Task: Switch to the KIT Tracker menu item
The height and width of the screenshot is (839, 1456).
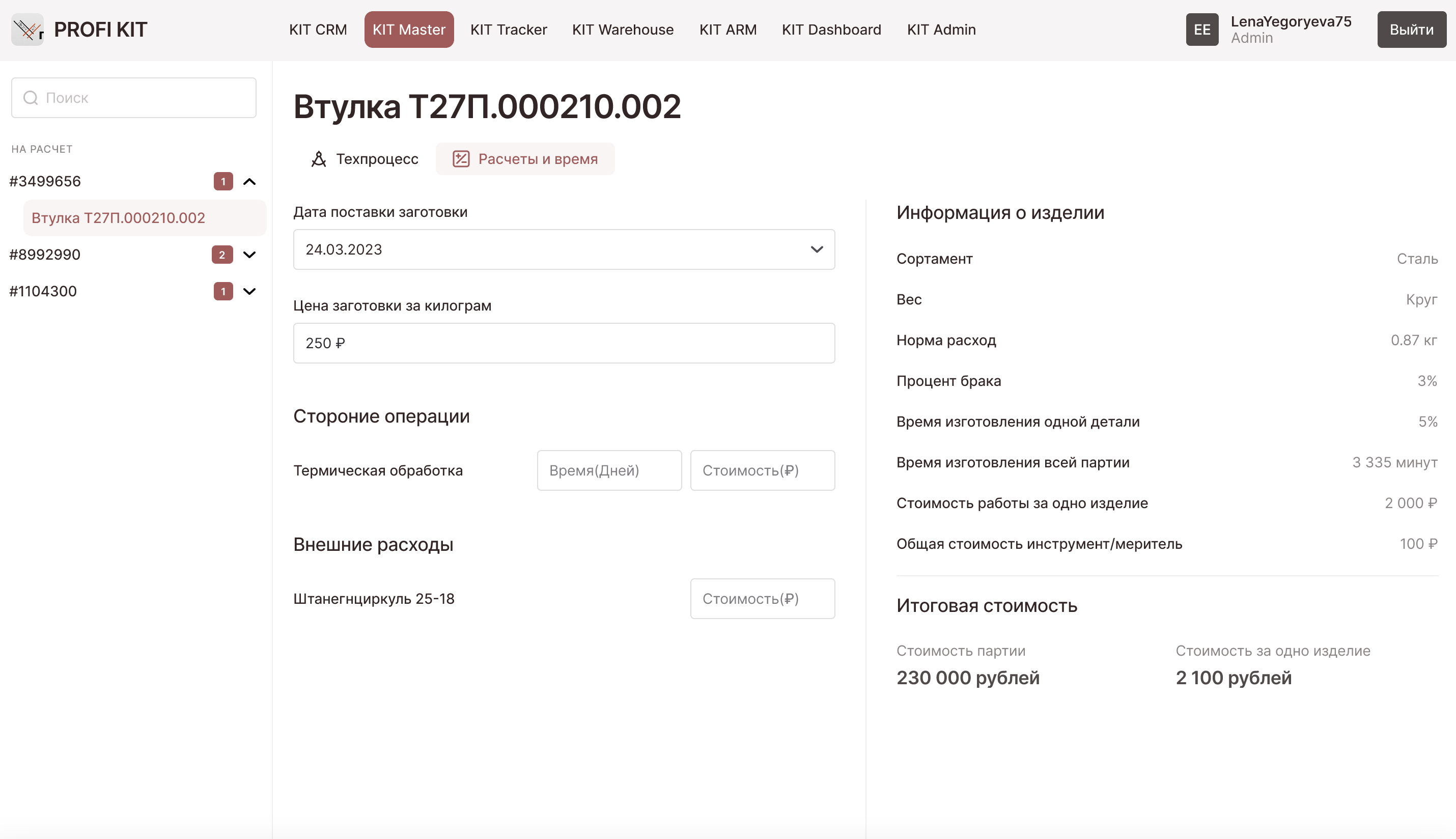Action: point(508,30)
